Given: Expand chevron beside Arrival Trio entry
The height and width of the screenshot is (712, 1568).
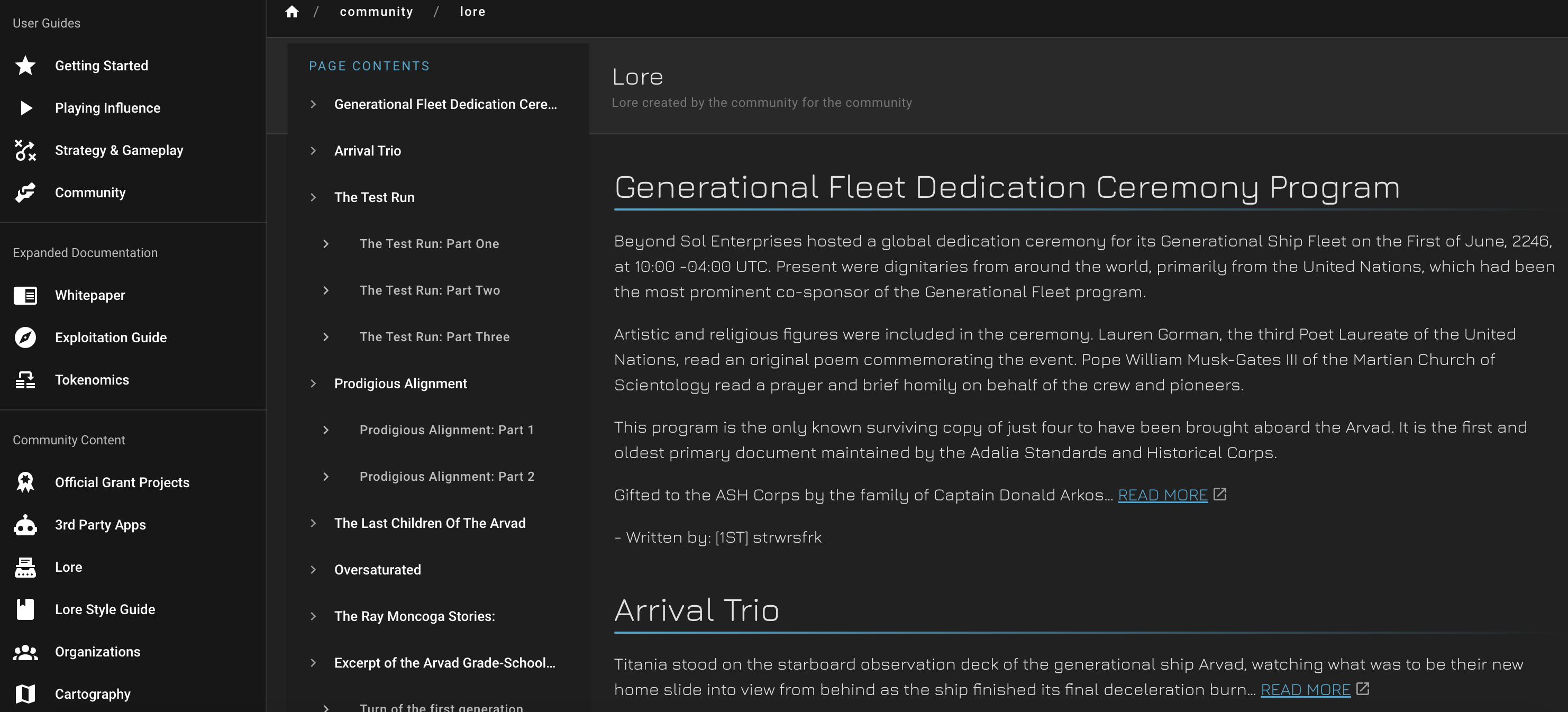Looking at the screenshot, I should [313, 150].
